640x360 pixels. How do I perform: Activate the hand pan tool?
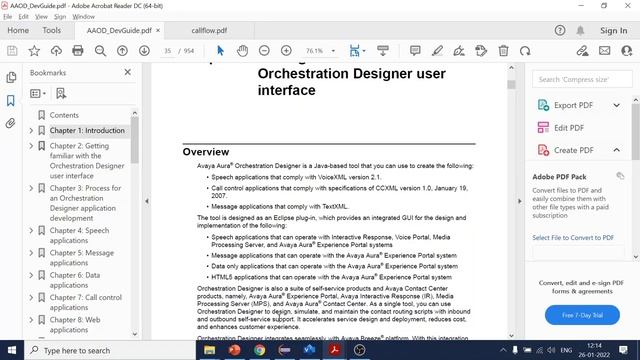tap(242, 51)
